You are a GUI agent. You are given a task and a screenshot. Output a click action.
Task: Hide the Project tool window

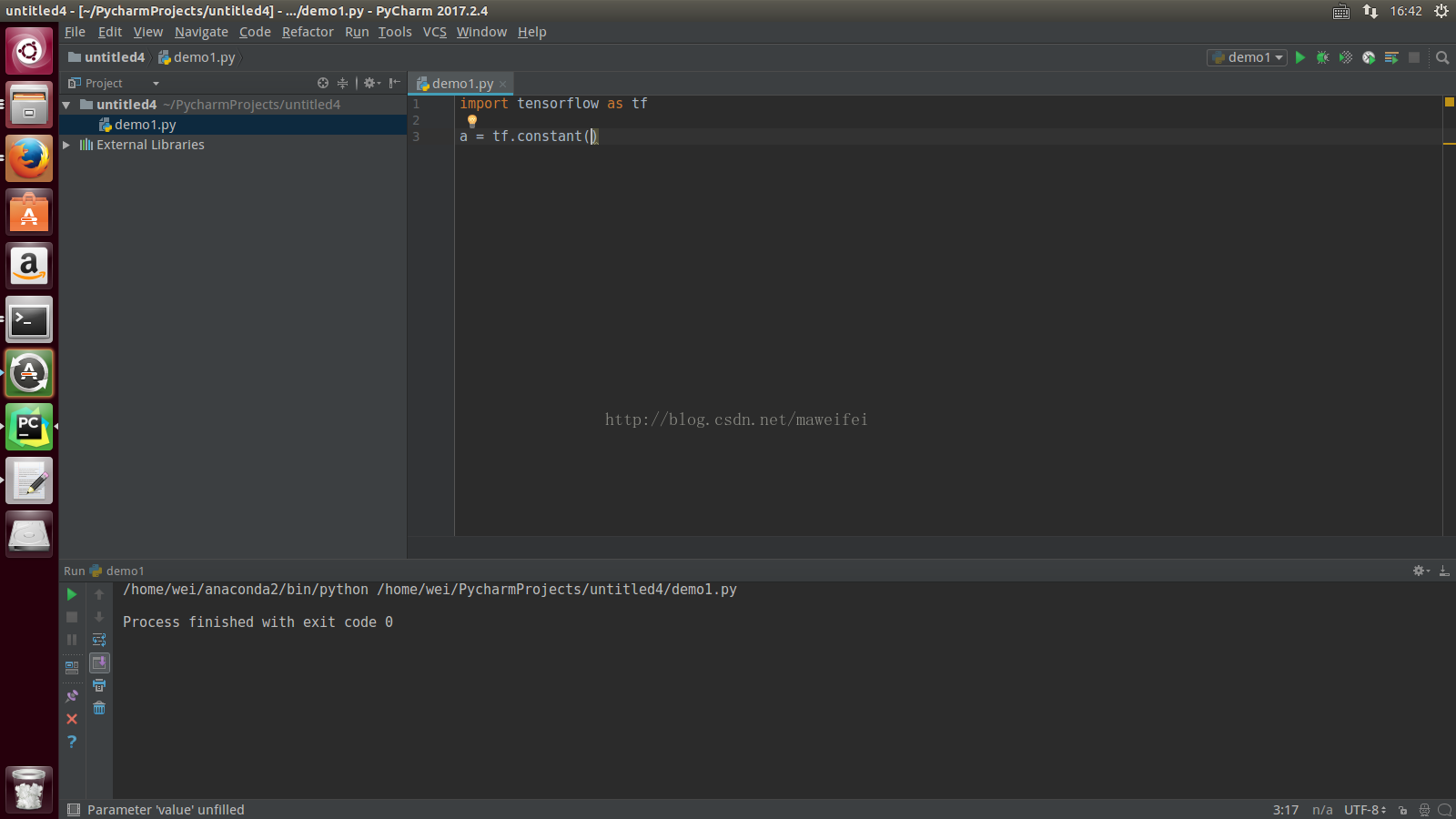click(x=394, y=83)
